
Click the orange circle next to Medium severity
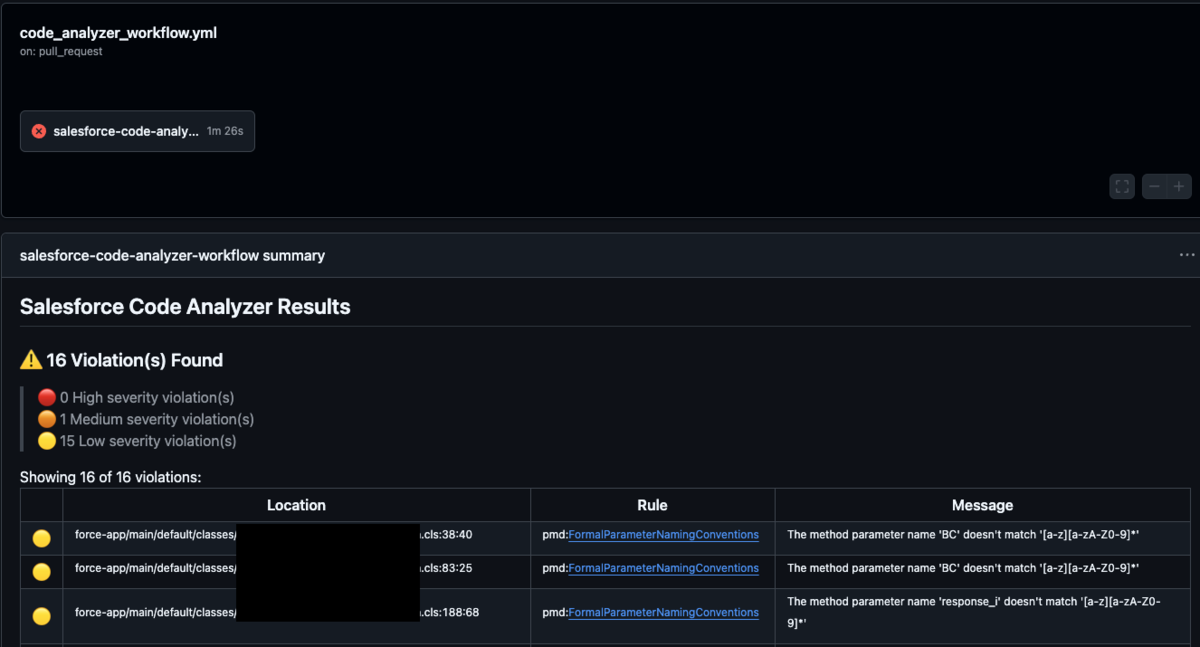(46, 419)
